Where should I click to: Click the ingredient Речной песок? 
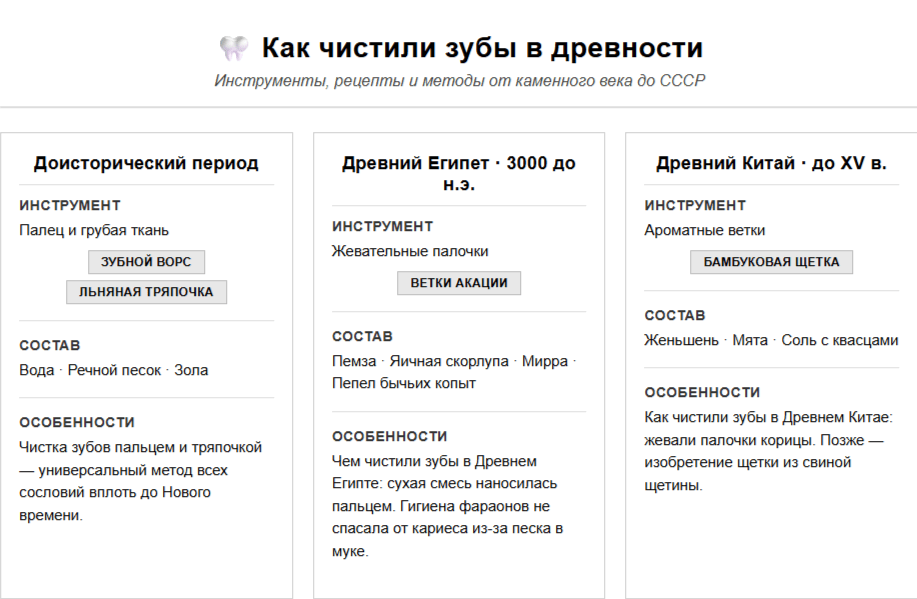[x=114, y=370]
